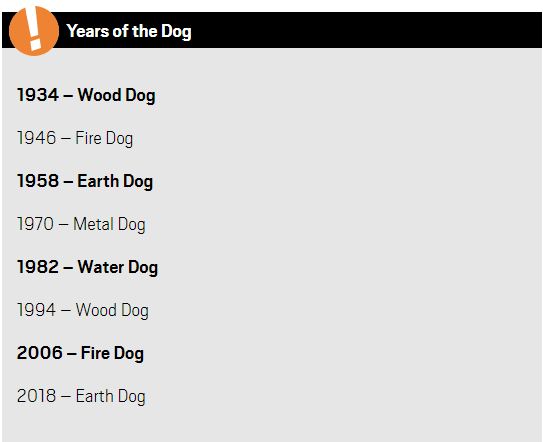Click the orange exclamation mark icon
The height and width of the screenshot is (442, 543).
coord(34,31)
